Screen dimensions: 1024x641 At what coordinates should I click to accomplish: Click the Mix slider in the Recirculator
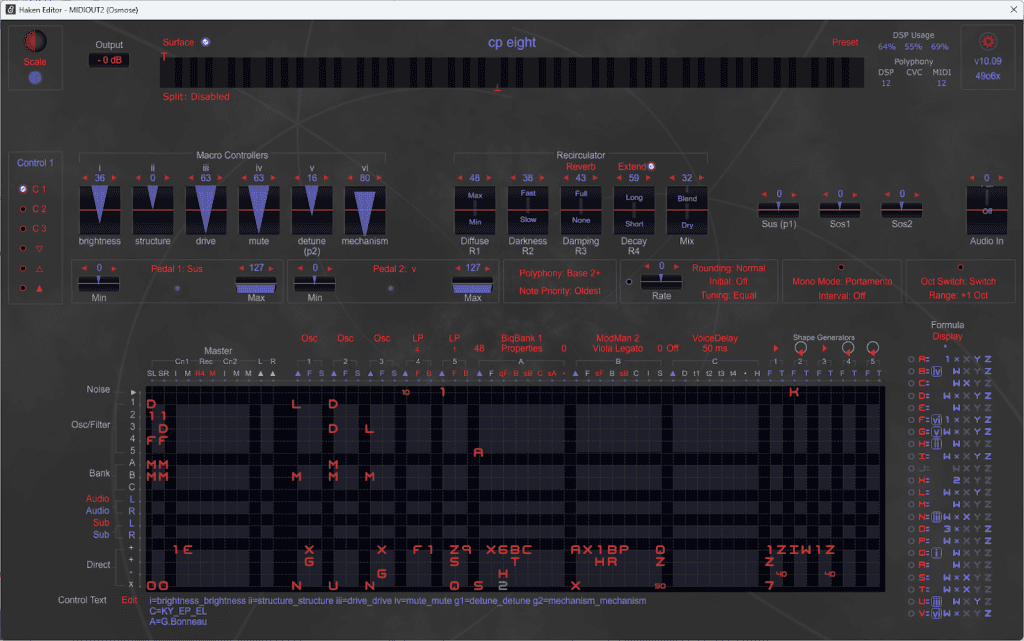(686, 210)
